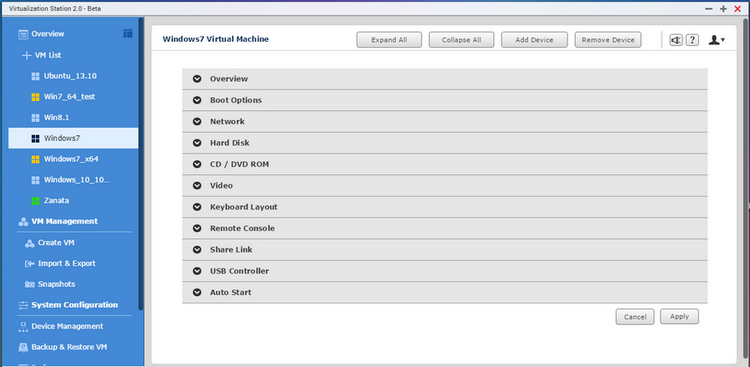Select the Zanata VM green icon
The width and height of the screenshot is (750, 367).
click(35, 201)
